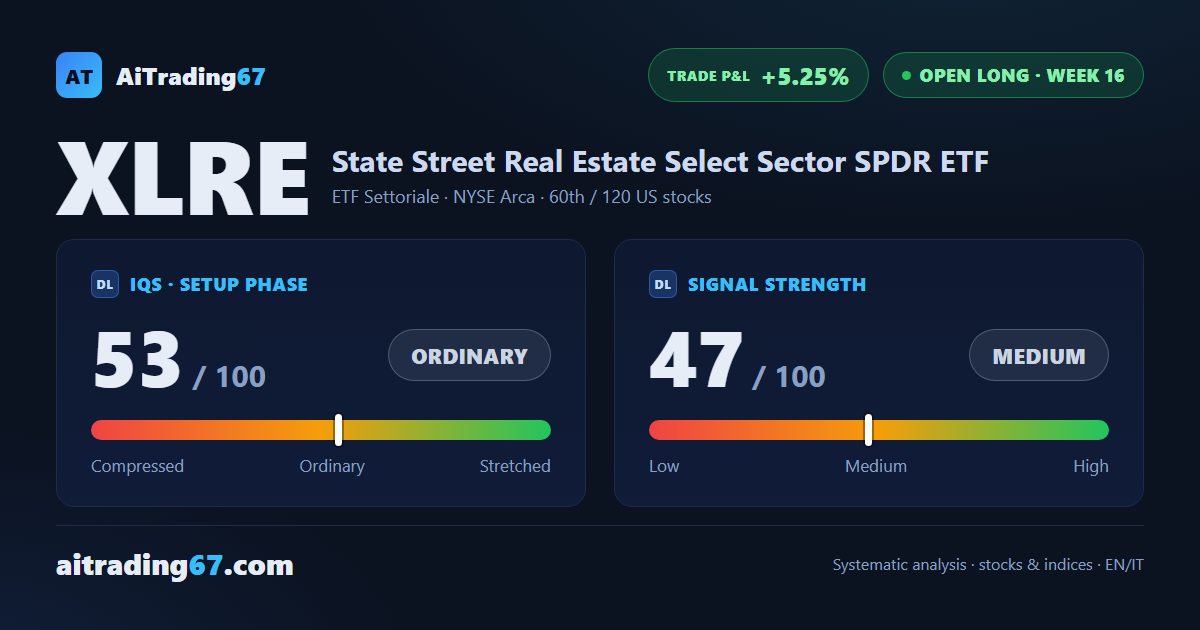The width and height of the screenshot is (1200, 630).
Task: Click the Medium scale label under slider
Action: [876, 466]
